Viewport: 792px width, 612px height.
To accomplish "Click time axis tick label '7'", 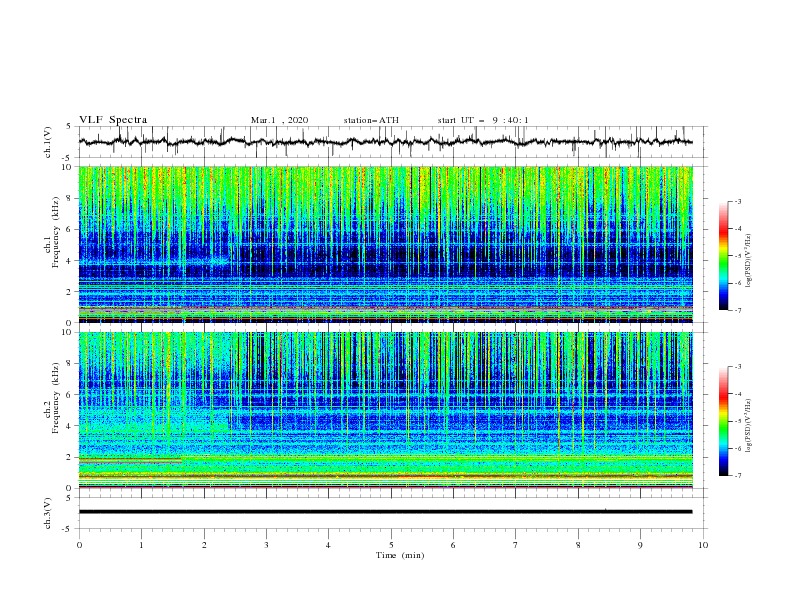I will click(x=516, y=545).
